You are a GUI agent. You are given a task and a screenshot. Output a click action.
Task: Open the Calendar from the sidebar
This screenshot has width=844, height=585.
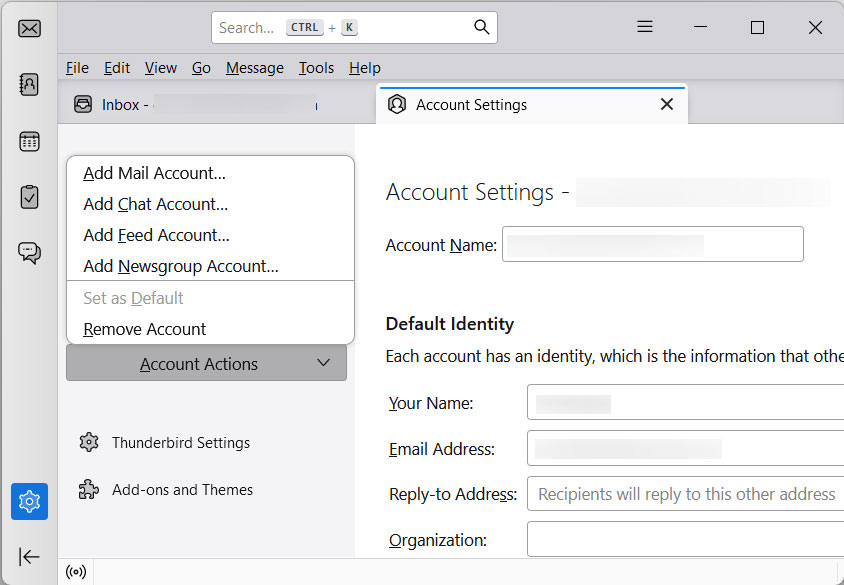[x=29, y=141]
